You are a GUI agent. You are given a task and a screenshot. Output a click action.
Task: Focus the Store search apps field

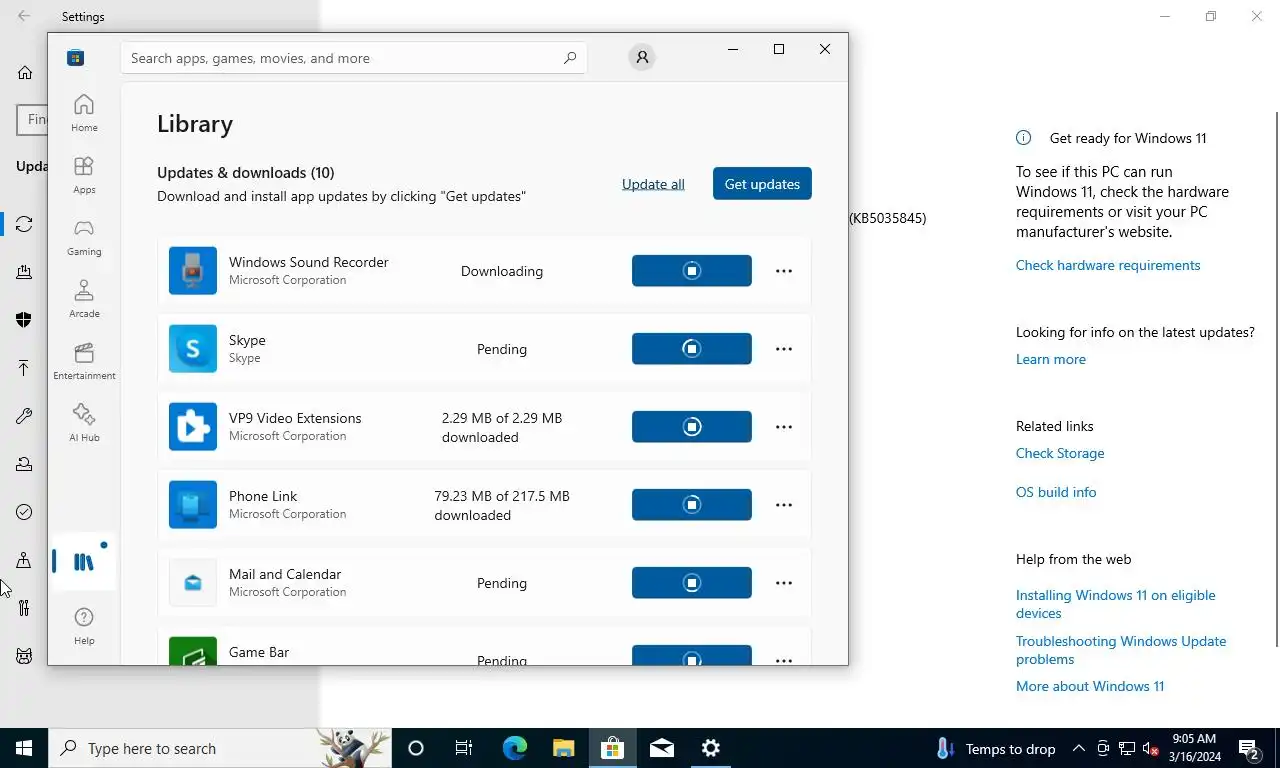354,58
